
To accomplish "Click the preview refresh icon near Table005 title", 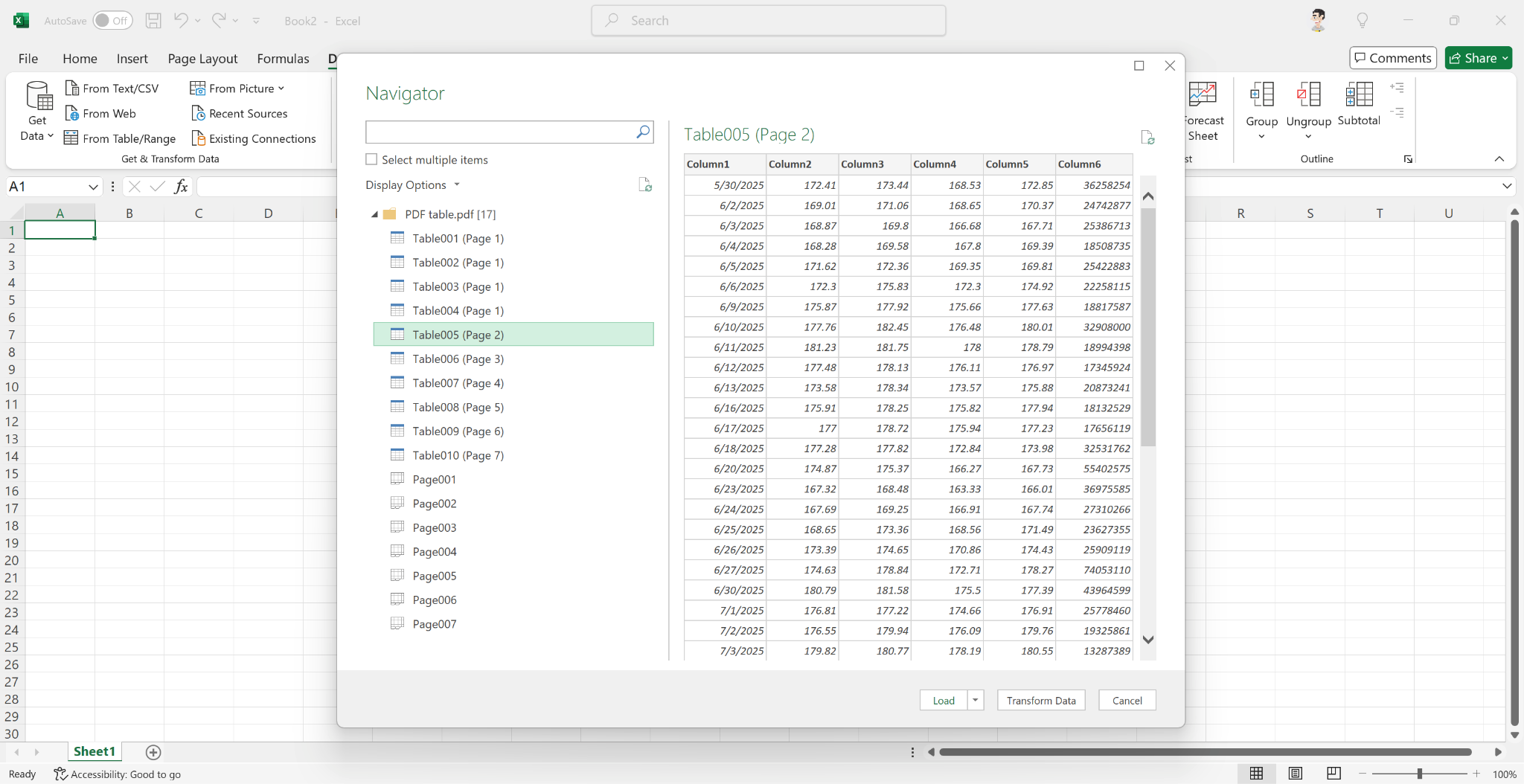I will click(x=1147, y=137).
